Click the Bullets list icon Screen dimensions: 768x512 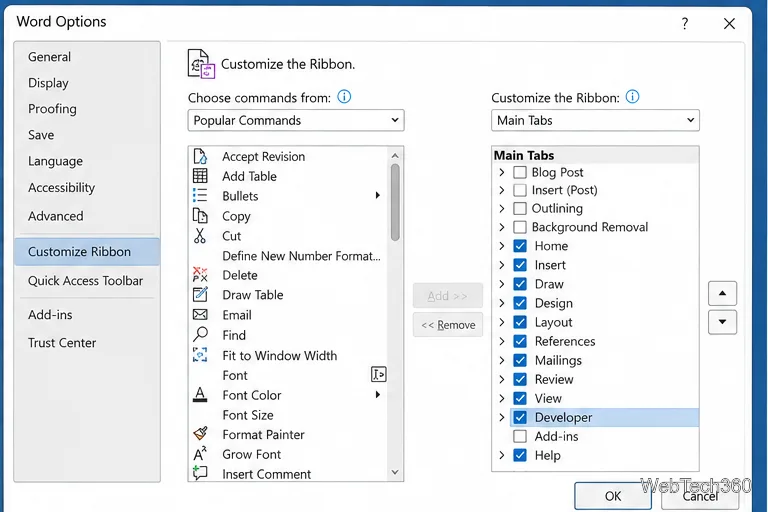(x=200, y=195)
